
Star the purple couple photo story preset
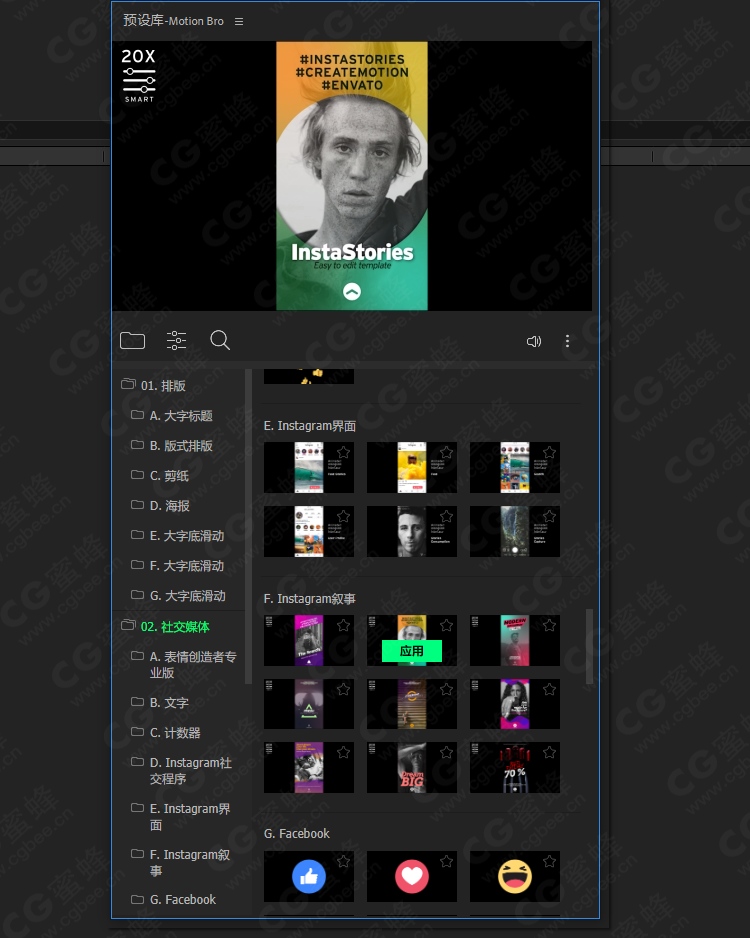[x=343, y=752]
